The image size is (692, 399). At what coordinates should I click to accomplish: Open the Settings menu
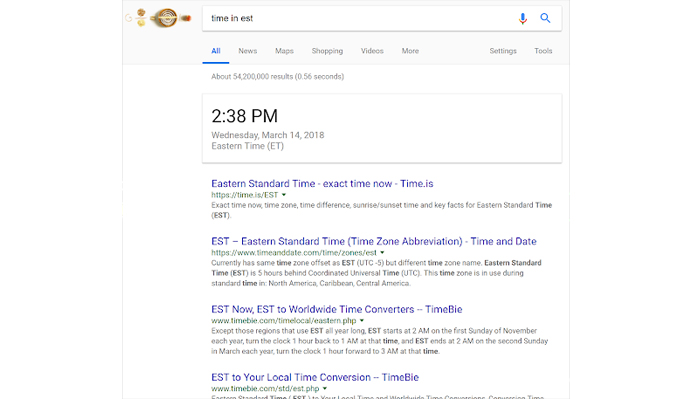pos(503,51)
